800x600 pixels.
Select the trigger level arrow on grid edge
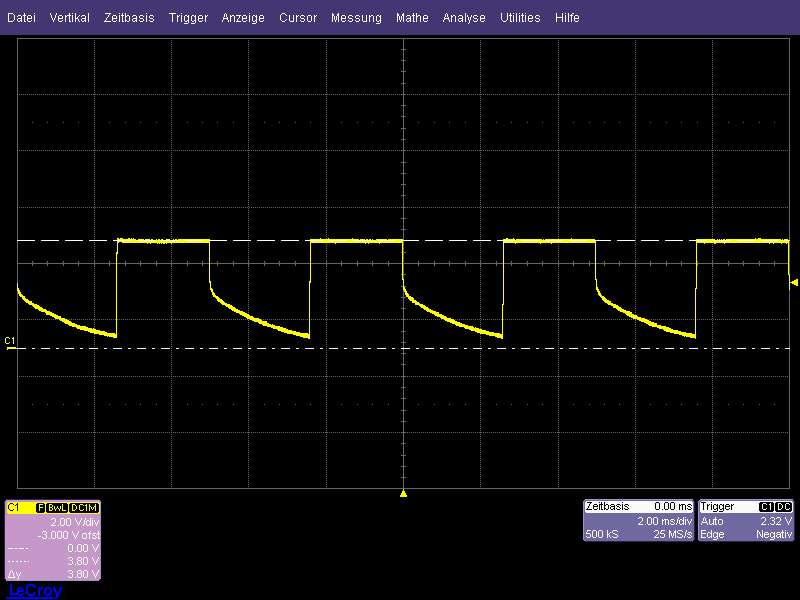tap(793, 282)
